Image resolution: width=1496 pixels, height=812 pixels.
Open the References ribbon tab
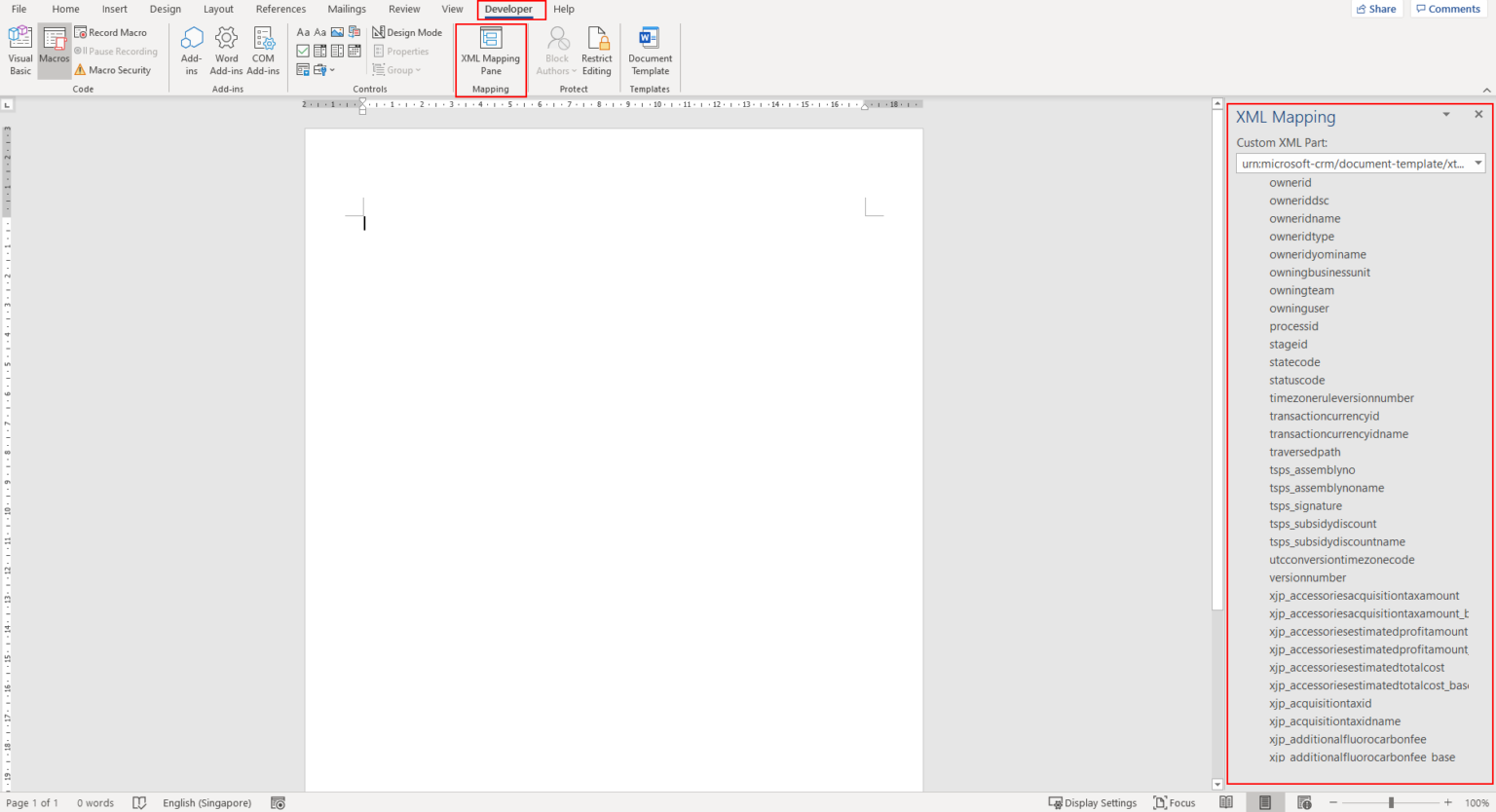[280, 10]
